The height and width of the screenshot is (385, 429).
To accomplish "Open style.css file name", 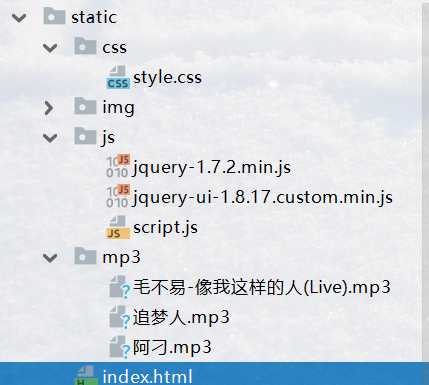I will coord(167,78).
